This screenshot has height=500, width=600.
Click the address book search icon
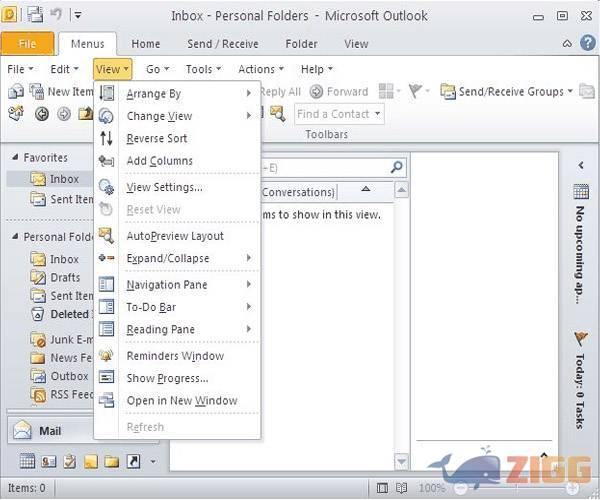coord(278,114)
